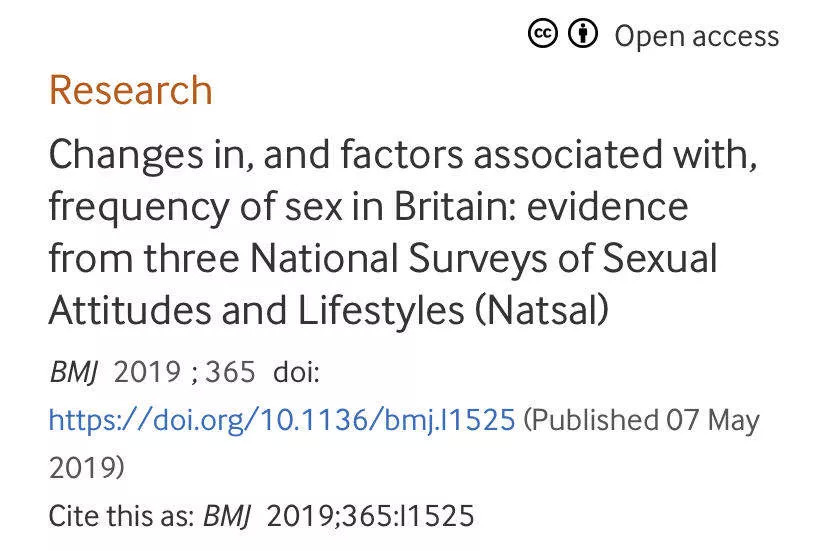The image size is (828, 551).
Task: Click the Creative Commons CC icon
Action: (x=542, y=34)
